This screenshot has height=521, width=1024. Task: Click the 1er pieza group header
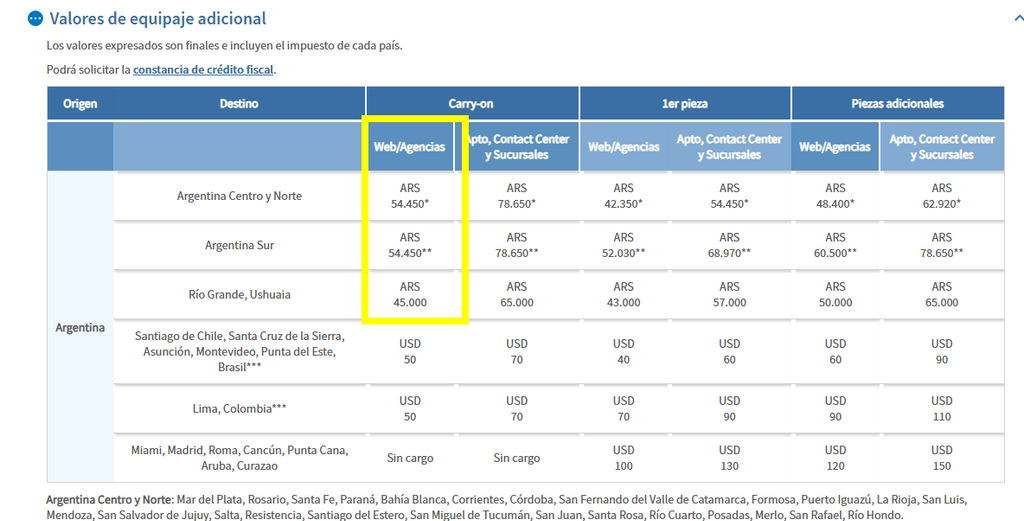coord(685,103)
